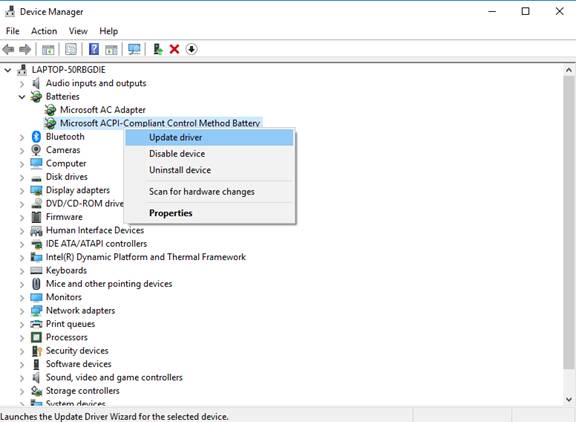The image size is (576, 422).
Task: Open the View menu
Action: pyautogui.click(x=78, y=31)
